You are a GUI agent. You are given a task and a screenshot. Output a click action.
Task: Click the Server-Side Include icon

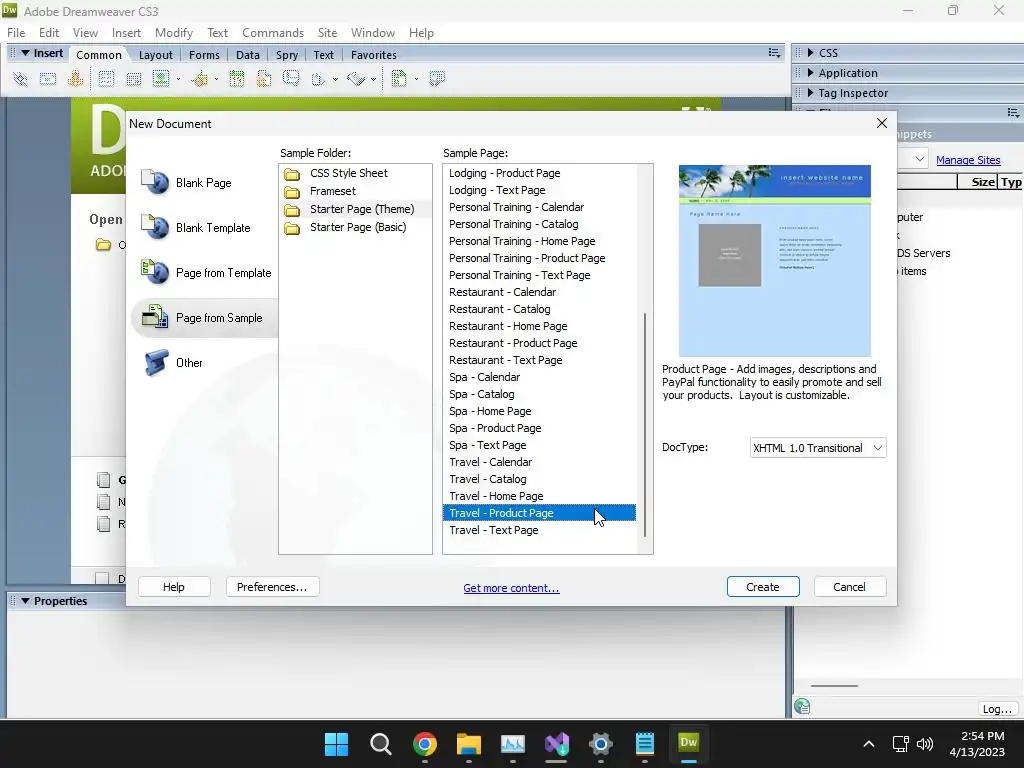coord(264,79)
